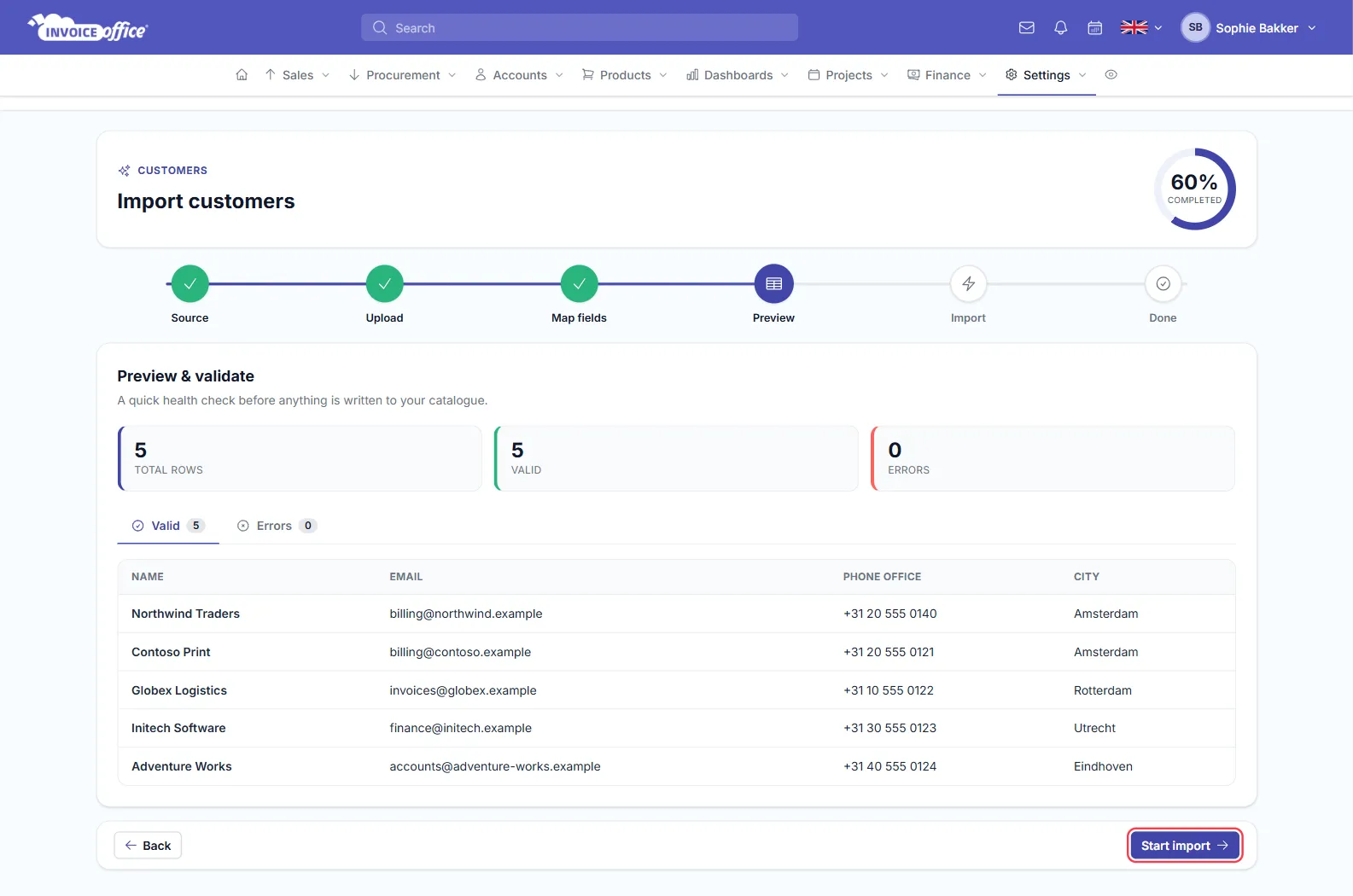Viewport: 1353px width, 896px height.
Task: Click the Procurement down-arrow icon
Action: pos(354,75)
